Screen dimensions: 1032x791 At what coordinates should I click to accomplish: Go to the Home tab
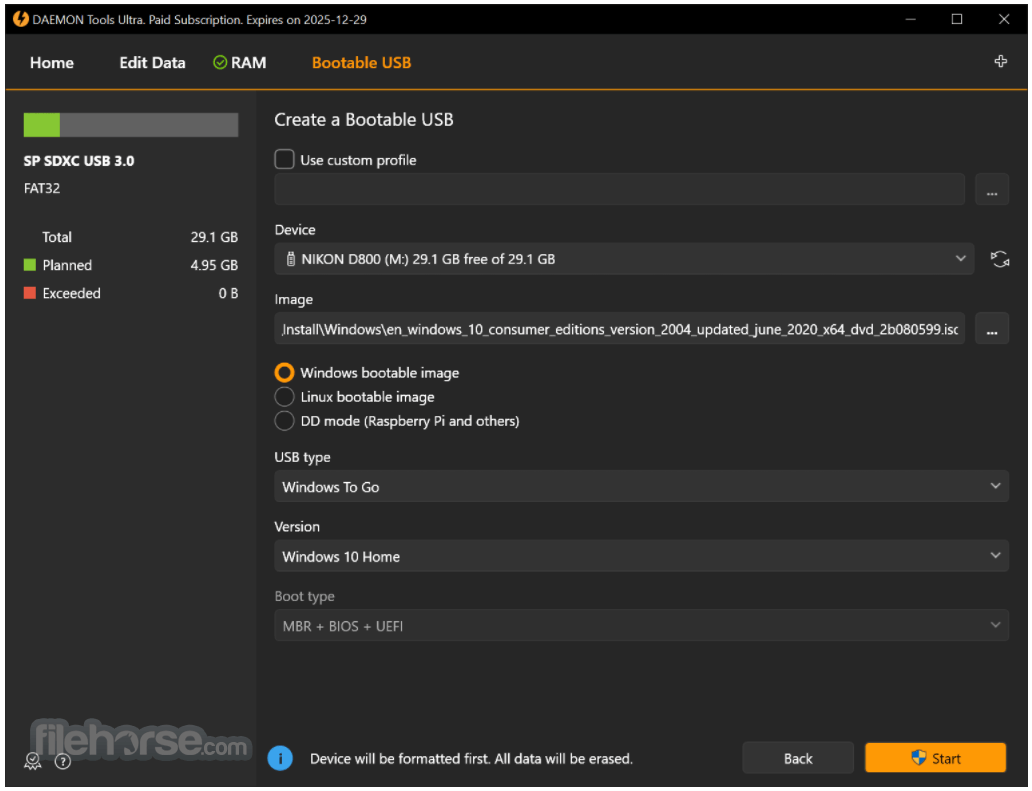click(x=52, y=63)
